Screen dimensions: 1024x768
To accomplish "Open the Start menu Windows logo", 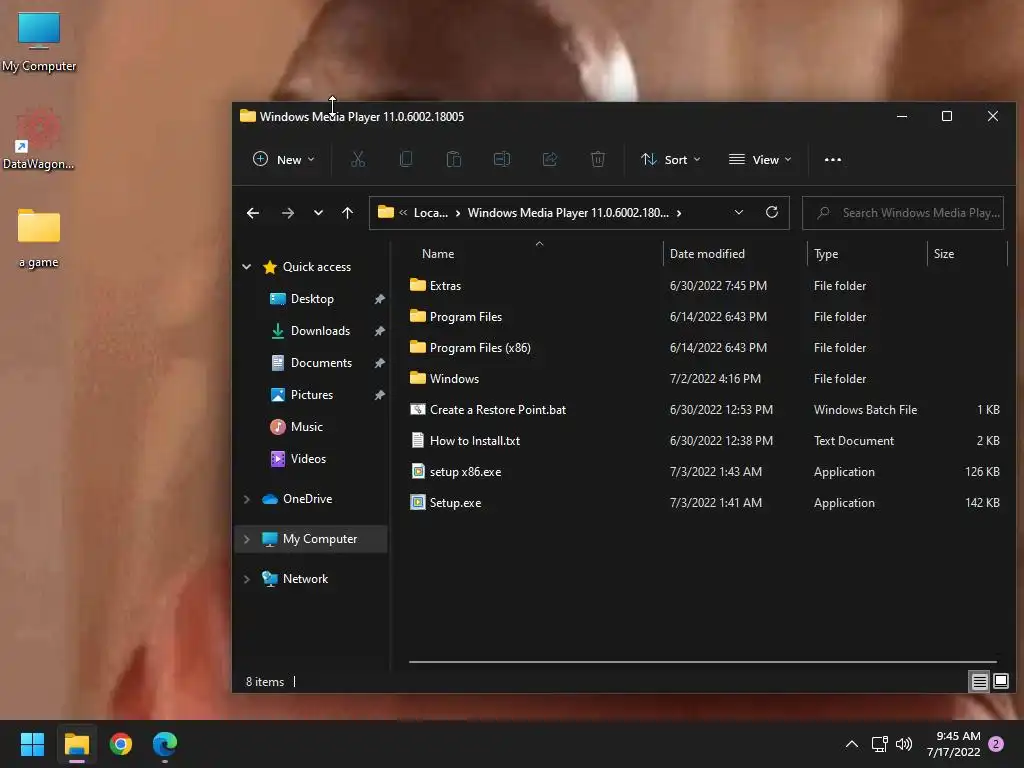I will click(x=32, y=744).
